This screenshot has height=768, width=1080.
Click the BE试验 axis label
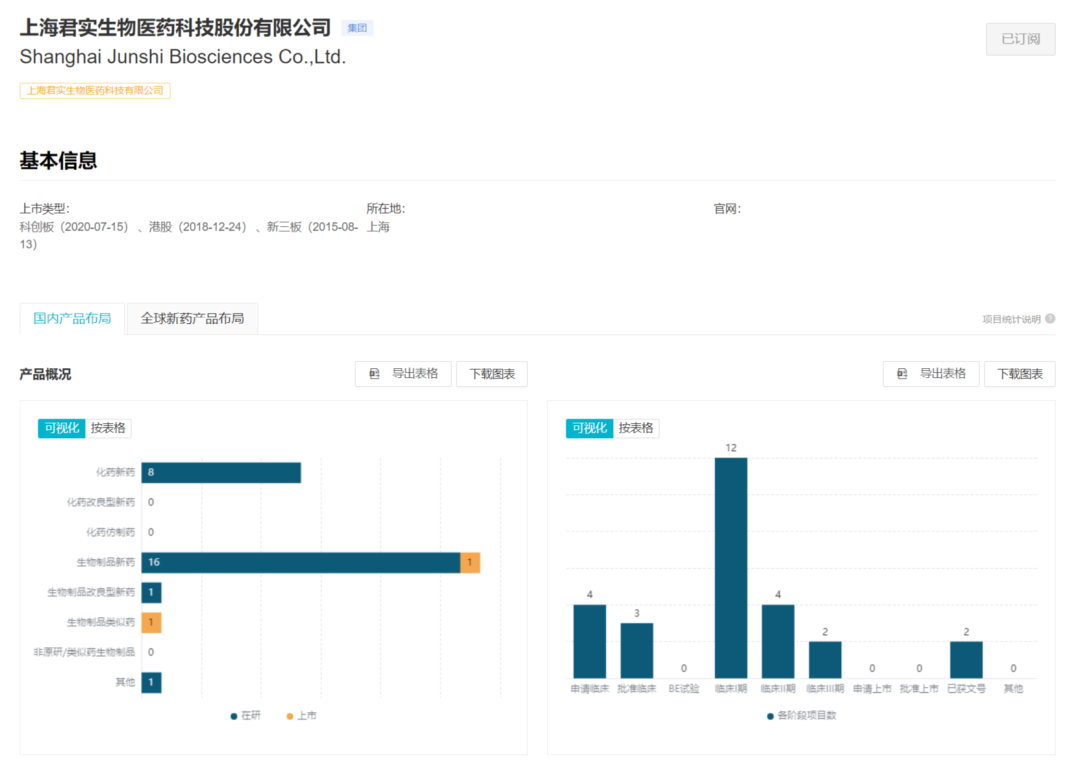(684, 689)
